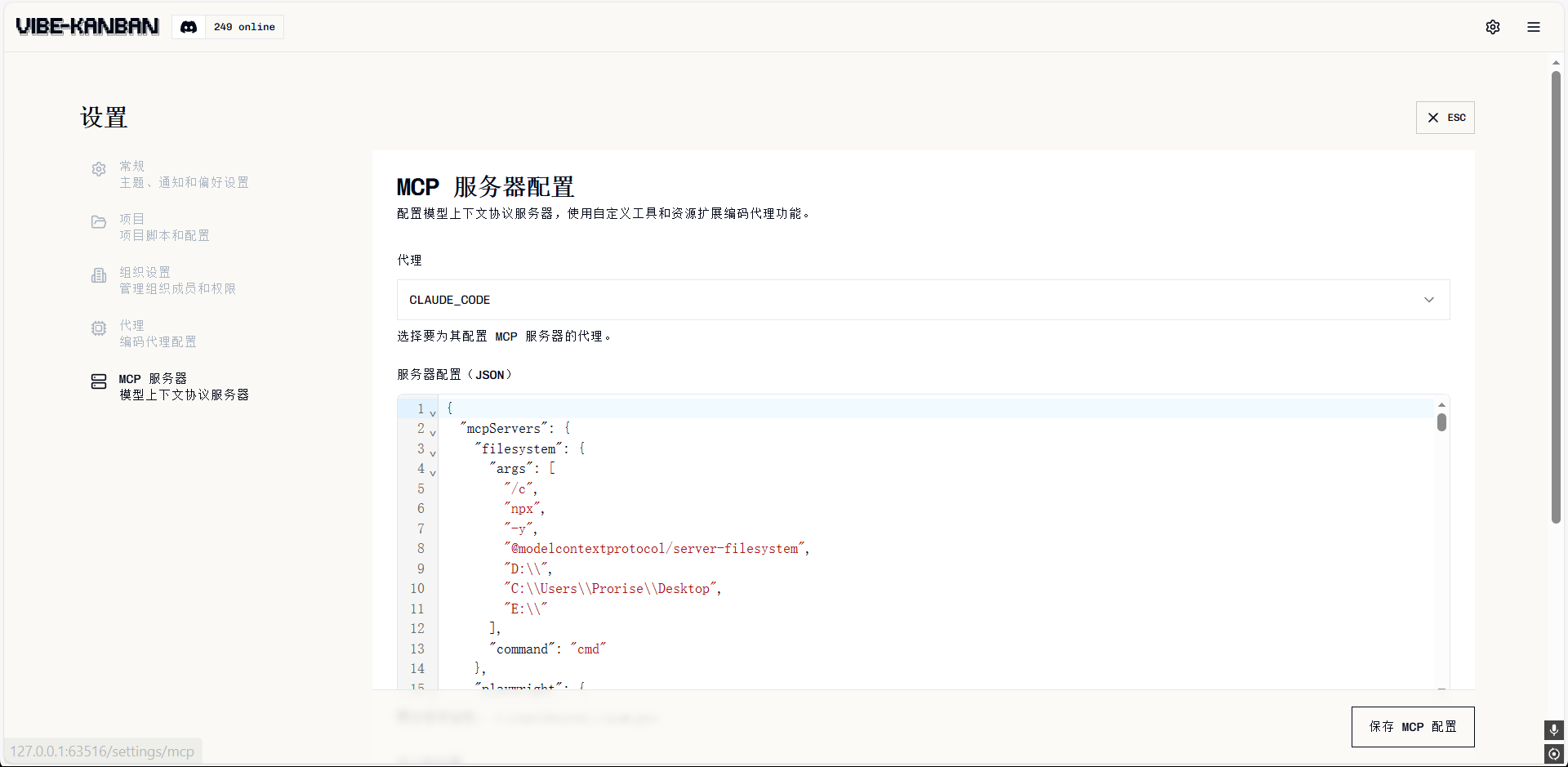The height and width of the screenshot is (767, 1568).
Task: Open the hamburger menu icon
Action: pyautogui.click(x=1533, y=27)
